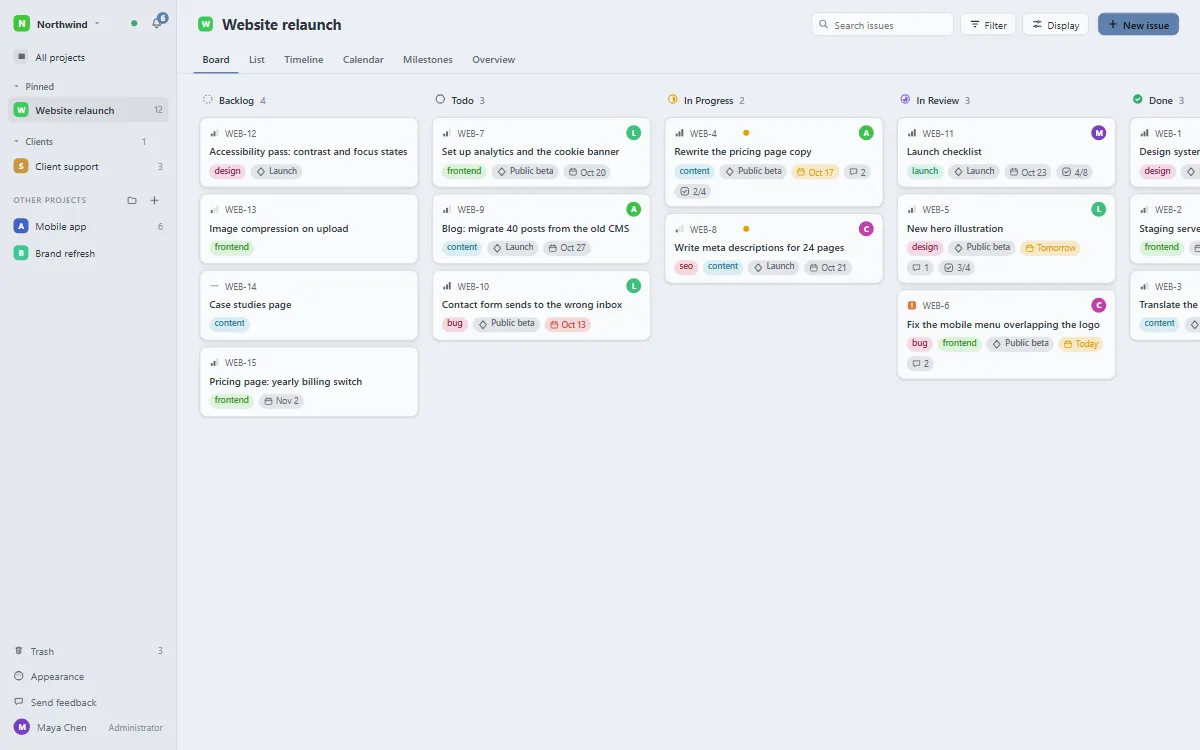Viewport: 1200px width, 750px height.
Task: Click the 2/4 checklist badge on WEB-4
Action: [x=693, y=191]
